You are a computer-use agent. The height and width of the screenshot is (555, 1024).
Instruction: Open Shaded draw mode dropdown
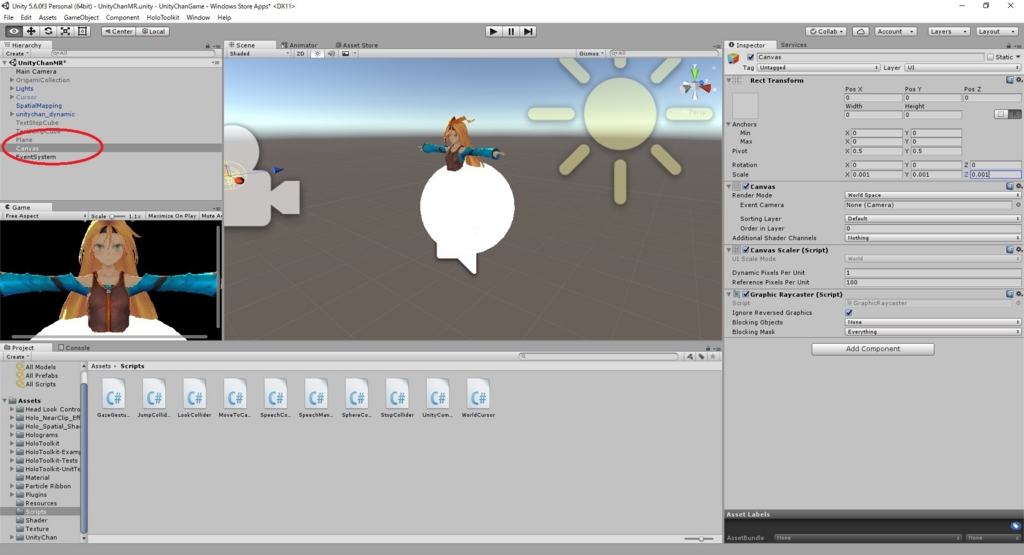coord(258,54)
